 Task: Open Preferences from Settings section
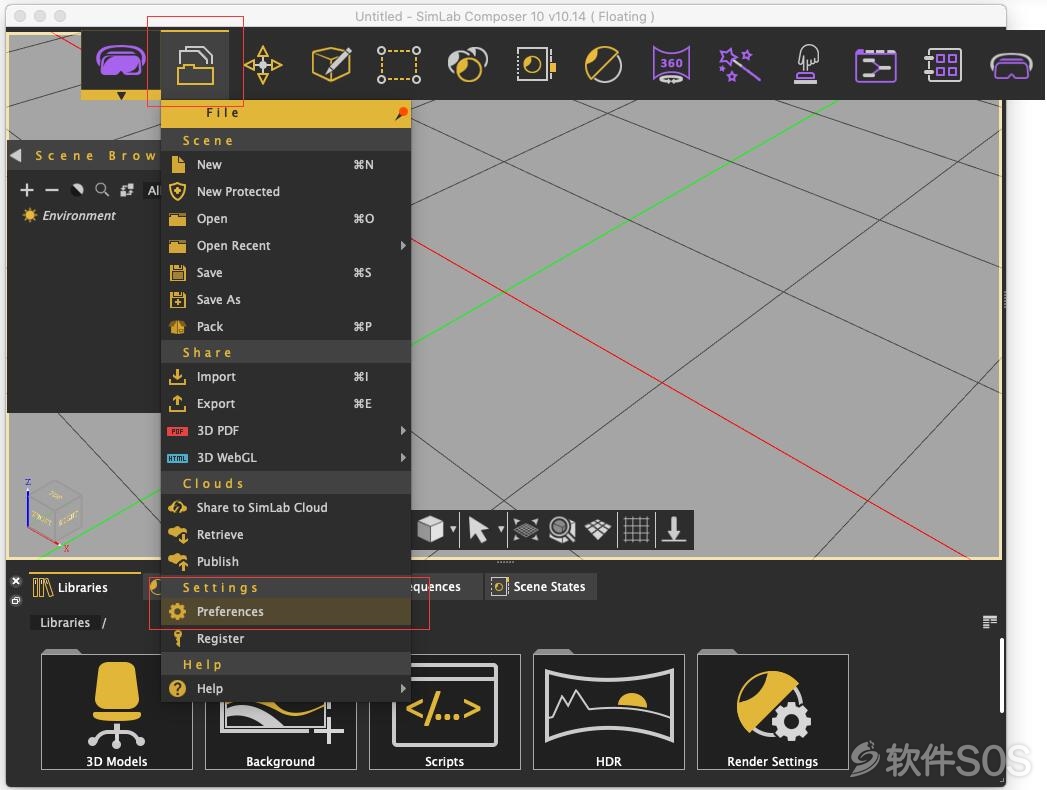(286, 612)
